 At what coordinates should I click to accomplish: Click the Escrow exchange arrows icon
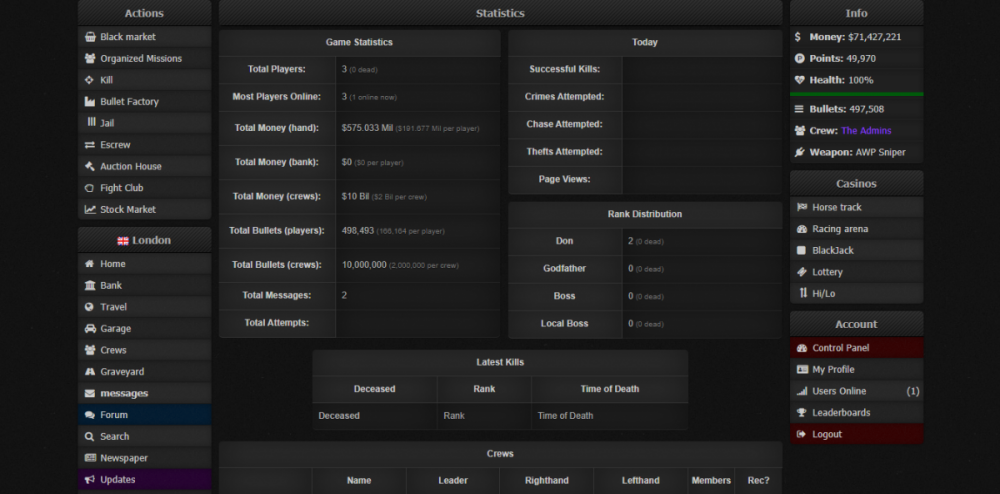click(x=90, y=145)
